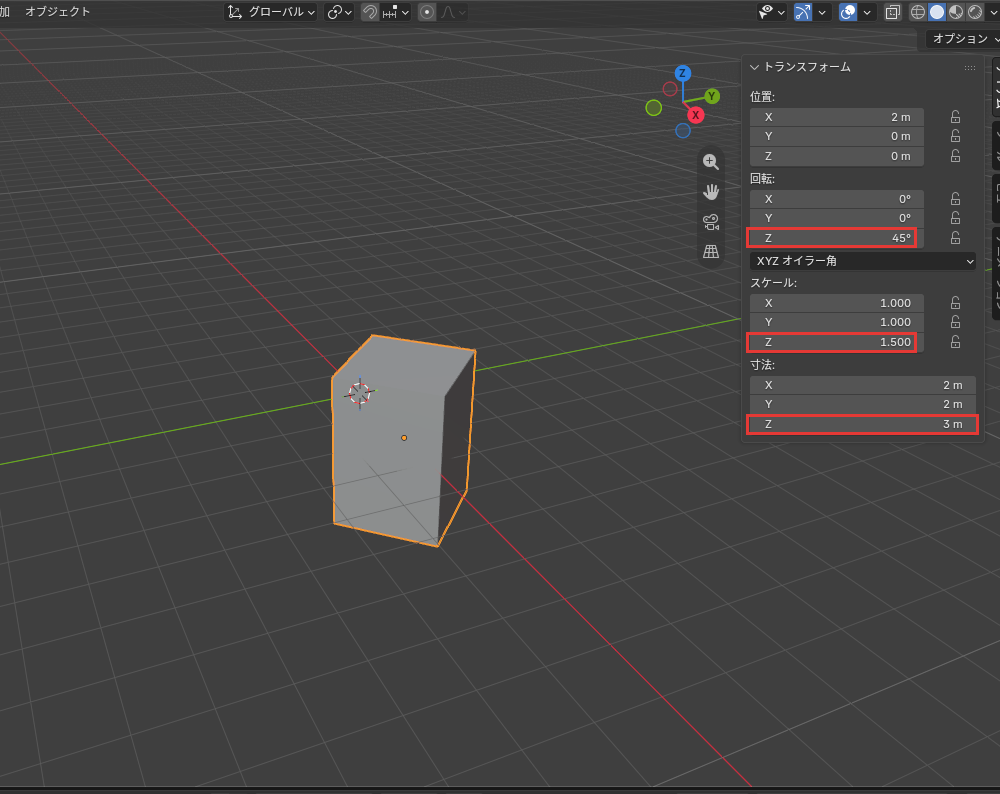The width and height of the screenshot is (1000, 794).
Task: Toggle lock for 位置 Y
Action: [x=955, y=136]
